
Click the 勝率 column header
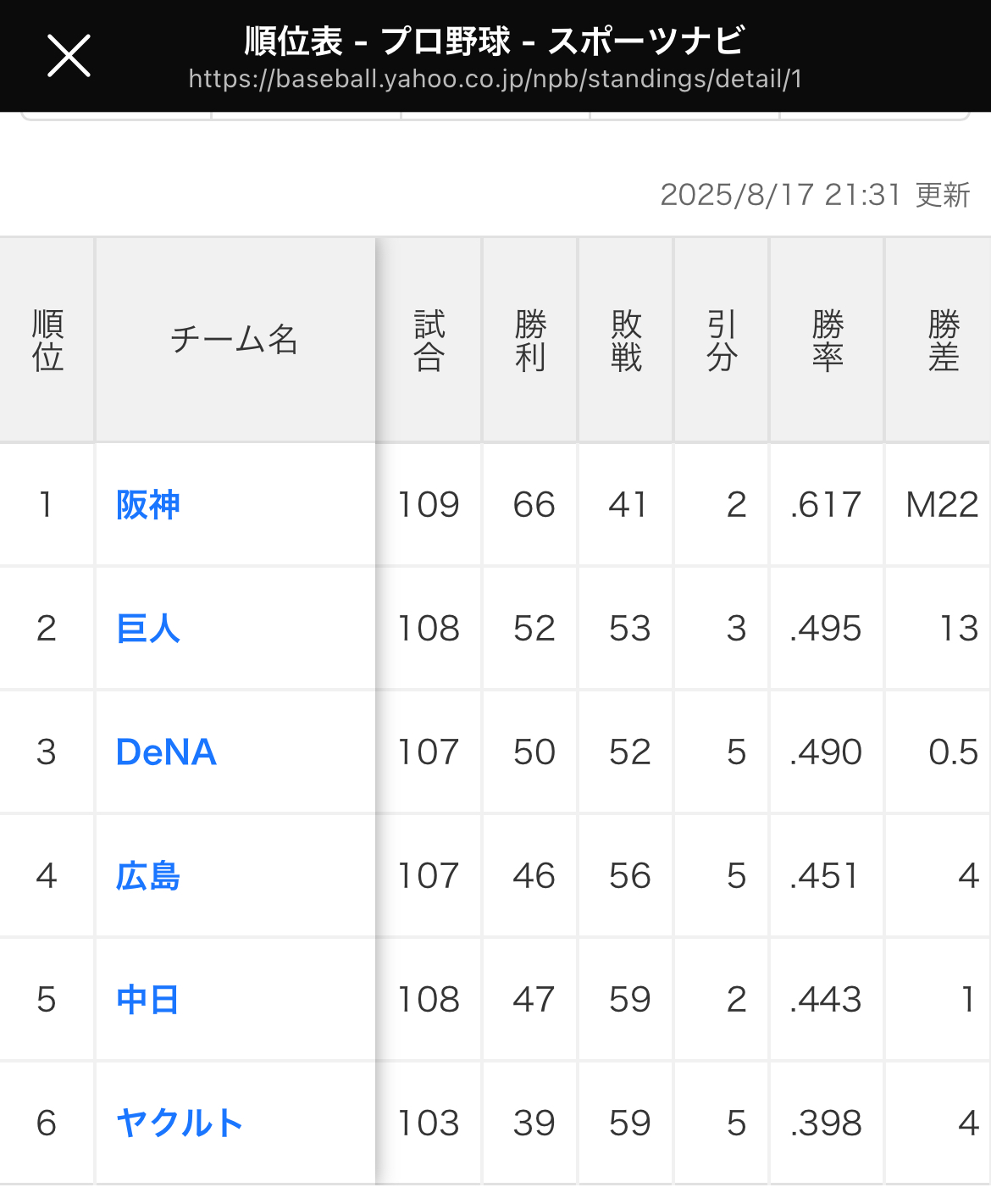click(827, 341)
